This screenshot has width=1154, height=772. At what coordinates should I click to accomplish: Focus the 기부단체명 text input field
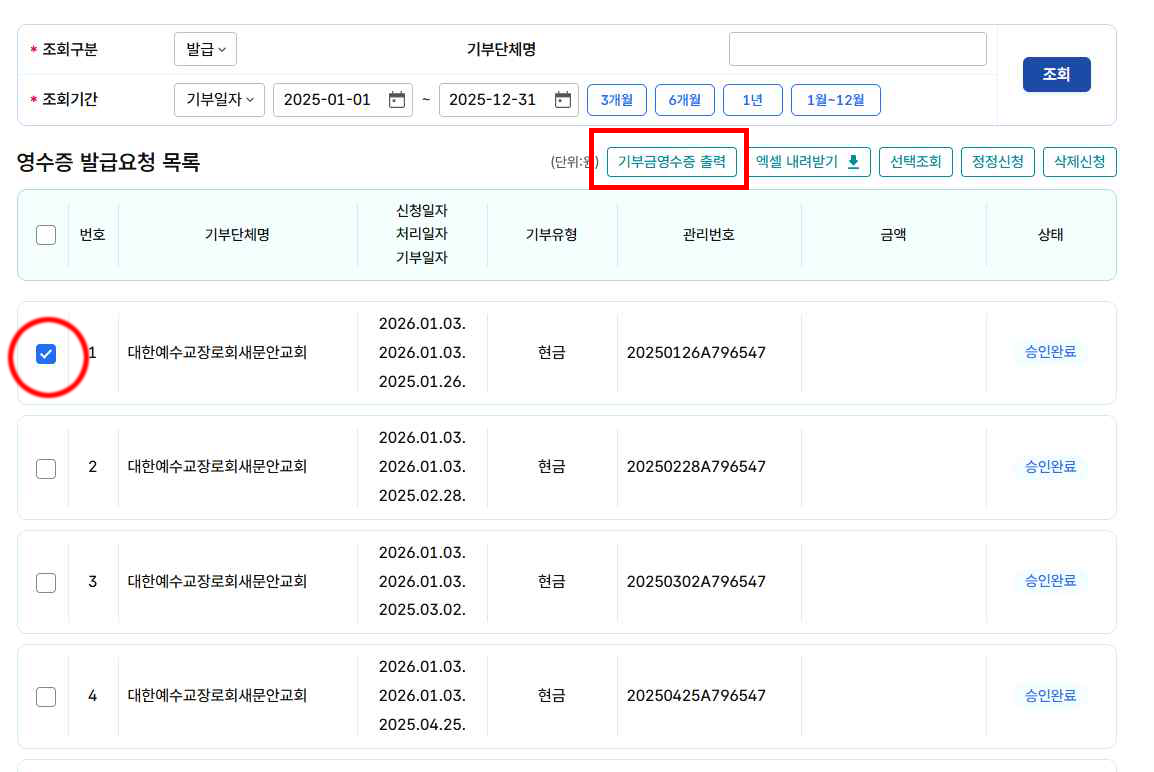[x=857, y=49]
